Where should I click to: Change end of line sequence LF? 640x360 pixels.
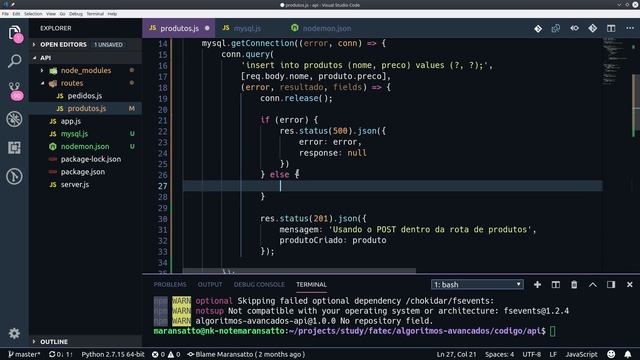553,354
